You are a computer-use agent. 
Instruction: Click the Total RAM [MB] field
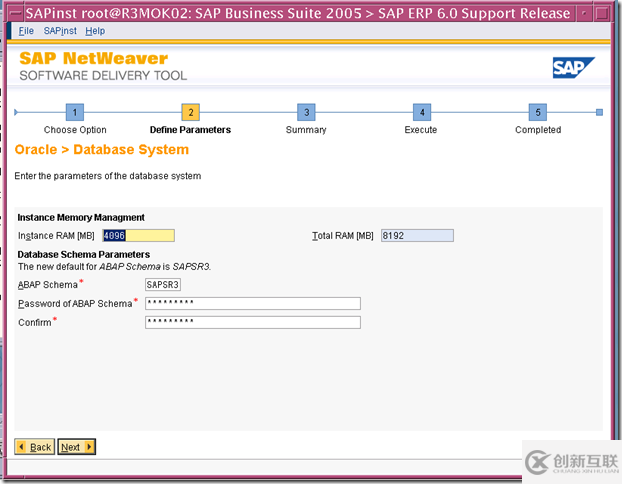(417, 236)
